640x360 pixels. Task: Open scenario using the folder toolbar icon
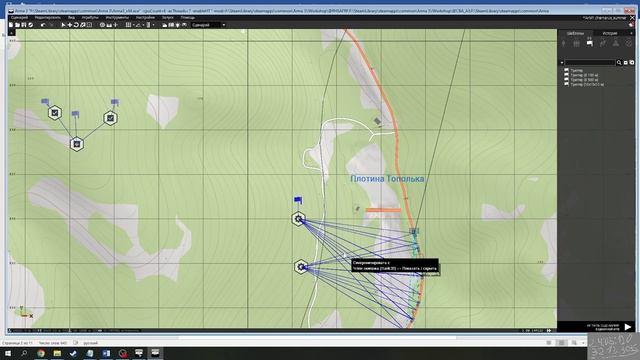[x=18, y=25]
